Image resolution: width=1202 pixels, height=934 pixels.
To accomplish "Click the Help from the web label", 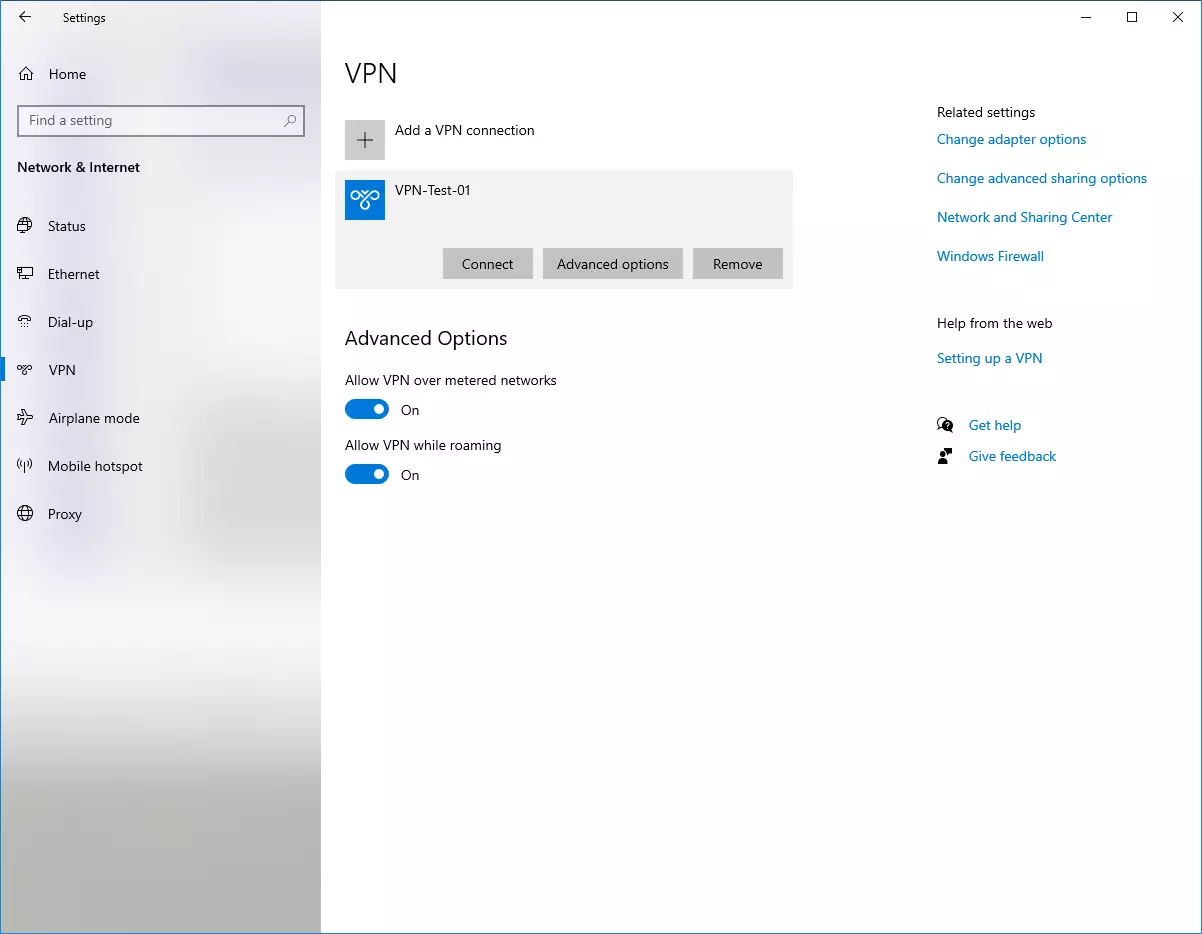I will point(994,323).
